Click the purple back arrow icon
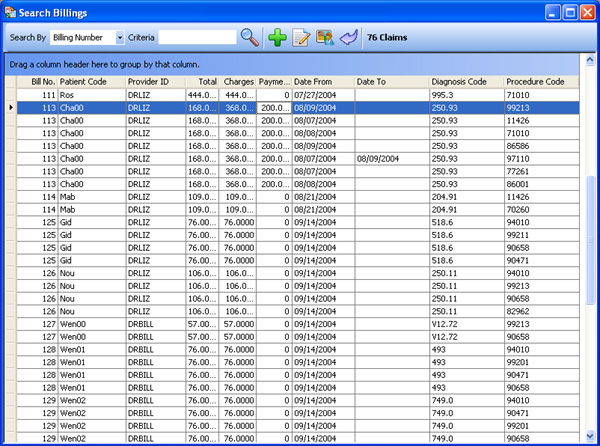Image resolution: width=600 pixels, height=446 pixels. pyautogui.click(x=348, y=37)
